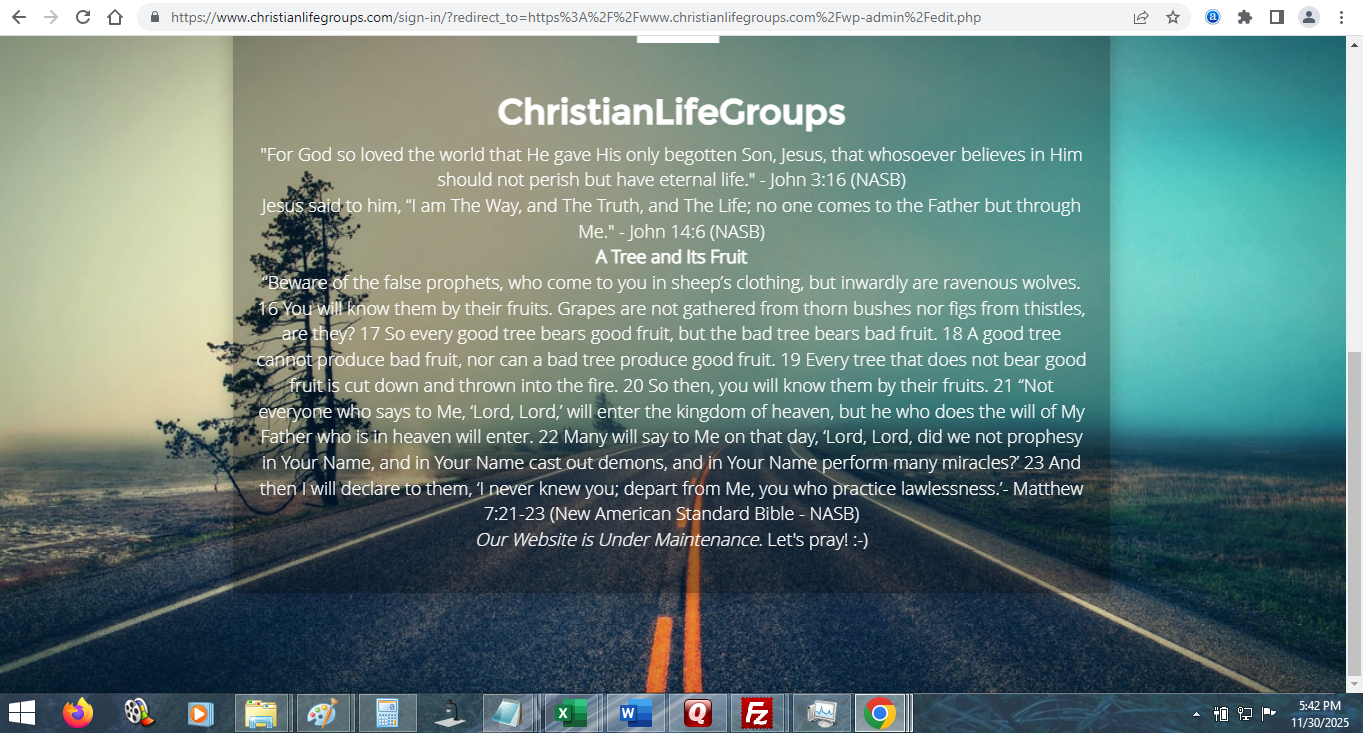
Task: Open the Windows Start menu
Action: pyautogui.click(x=21, y=713)
